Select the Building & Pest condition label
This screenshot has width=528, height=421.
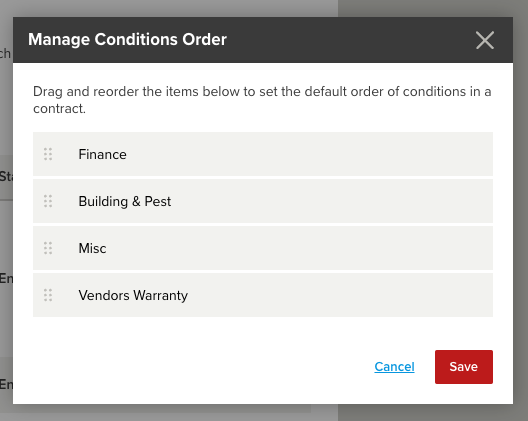tap(125, 201)
